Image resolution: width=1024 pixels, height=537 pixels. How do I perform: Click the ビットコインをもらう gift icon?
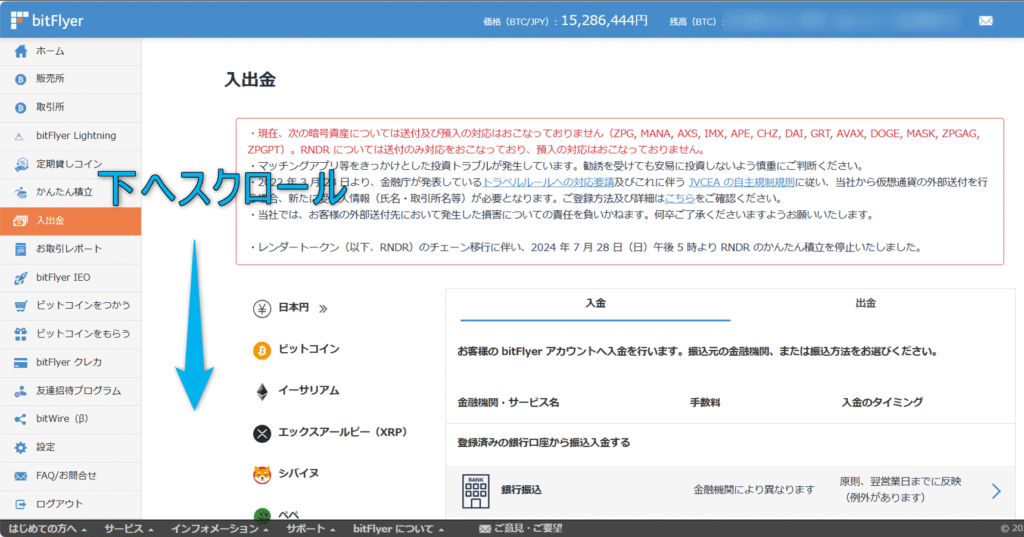click(x=21, y=334)
